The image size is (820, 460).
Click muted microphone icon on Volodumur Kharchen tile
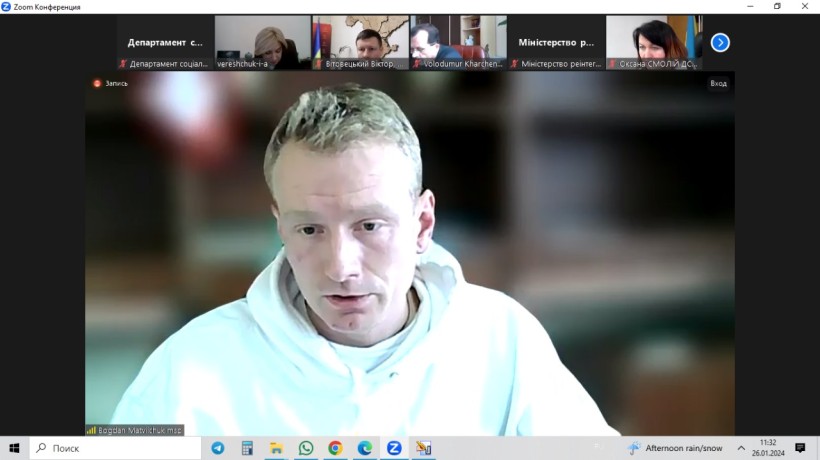click(416, 64)
